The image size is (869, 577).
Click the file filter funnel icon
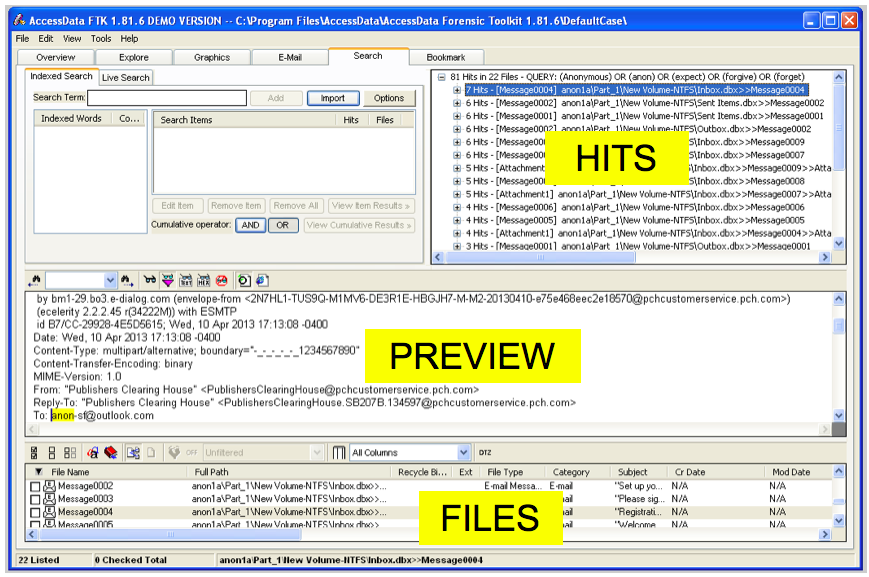[x=174, y=453]
